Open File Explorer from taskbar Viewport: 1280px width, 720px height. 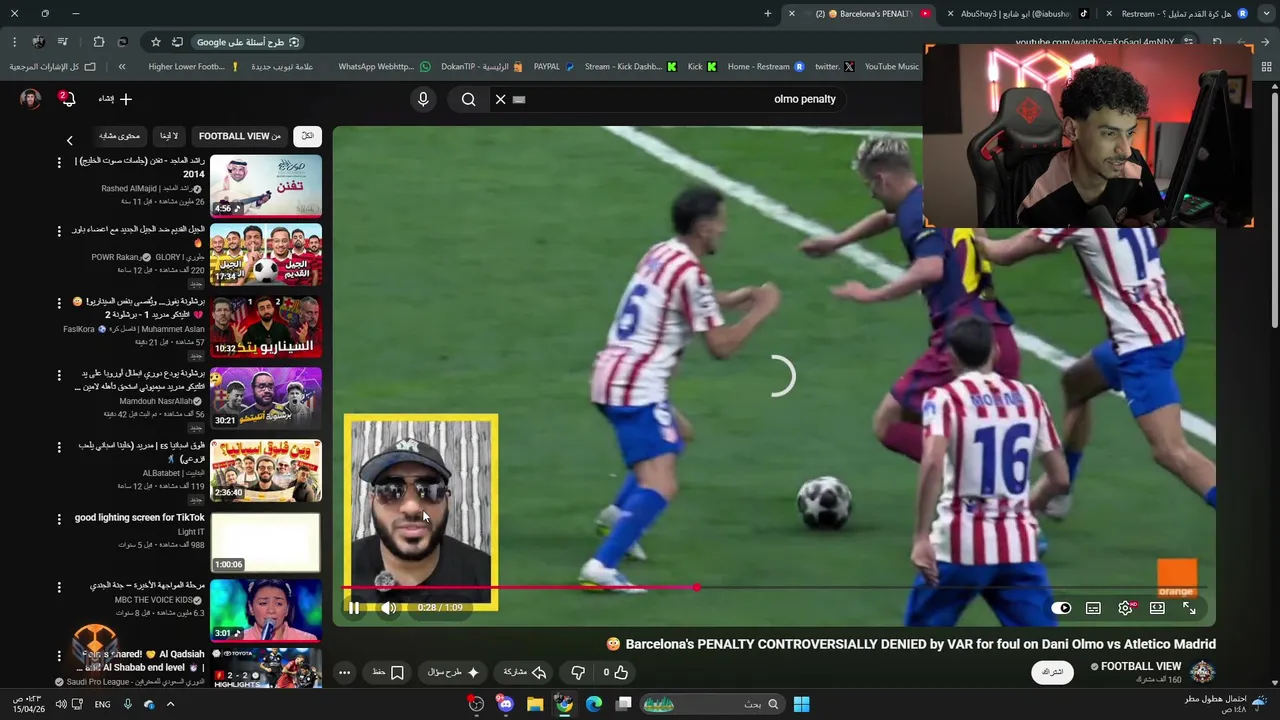[x=535, y=704]
